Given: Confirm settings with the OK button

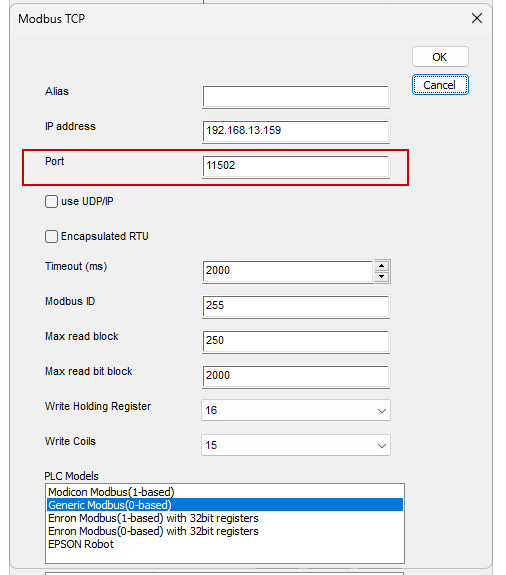Looking at the screenshot, I should pos(440,57).
